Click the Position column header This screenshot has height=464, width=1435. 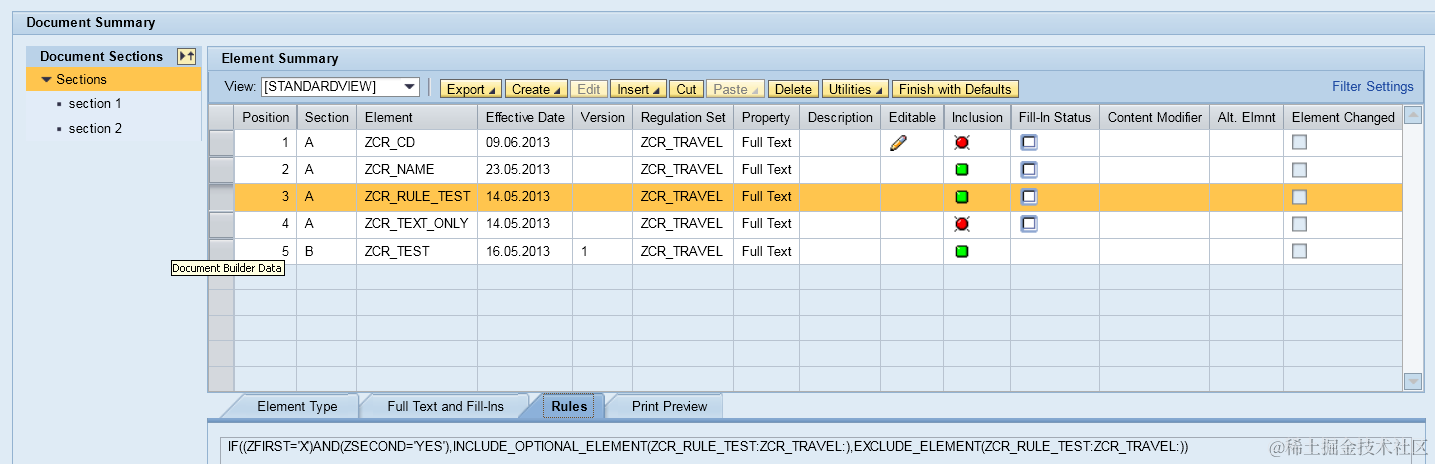pos(266,117)
